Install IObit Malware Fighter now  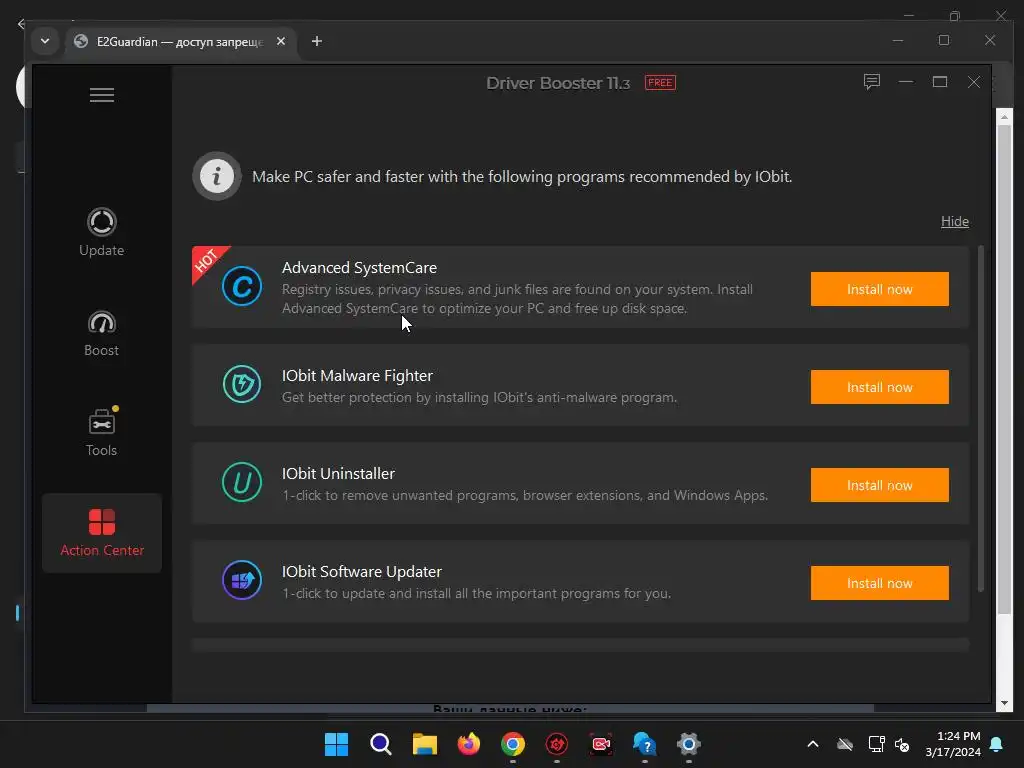pos(880,387)
